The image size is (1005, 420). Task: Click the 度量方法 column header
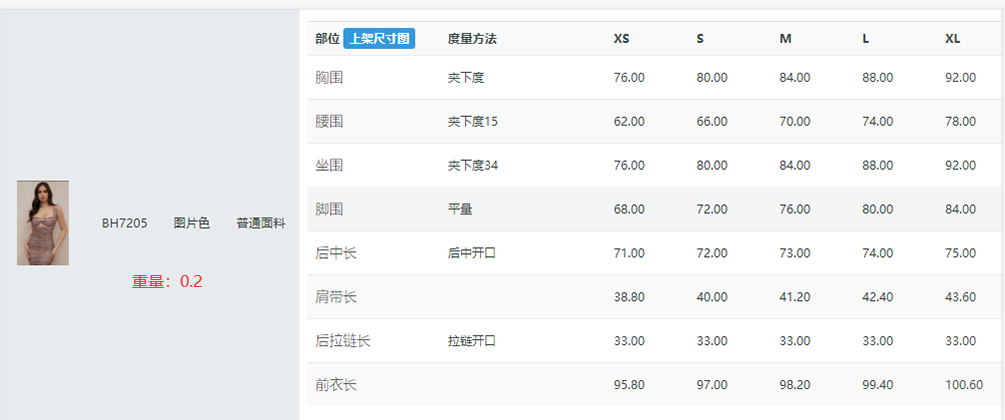(x=472, y=38)
